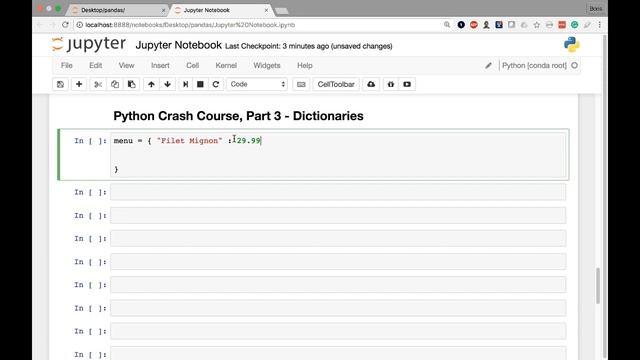Reload the page in the browser

[x=65, y=25]
